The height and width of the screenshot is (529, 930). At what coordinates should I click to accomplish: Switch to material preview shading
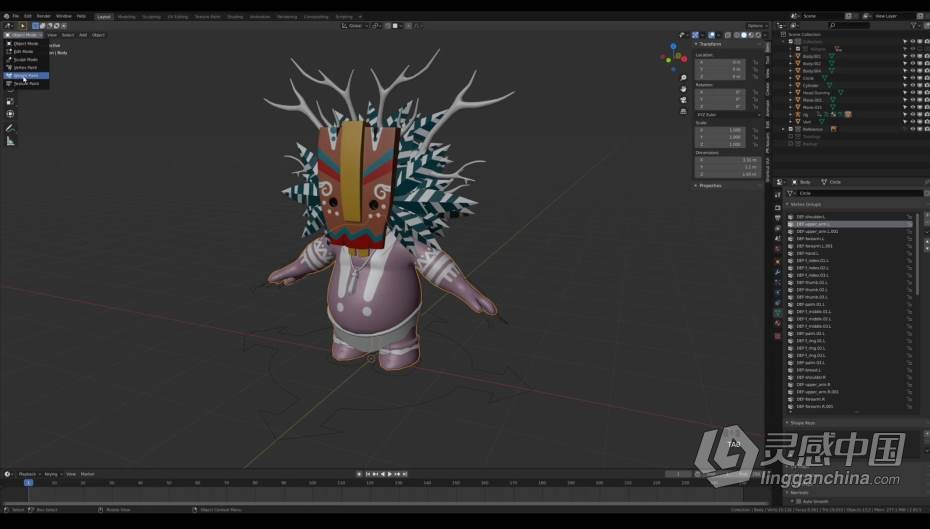tap(751, 35)
